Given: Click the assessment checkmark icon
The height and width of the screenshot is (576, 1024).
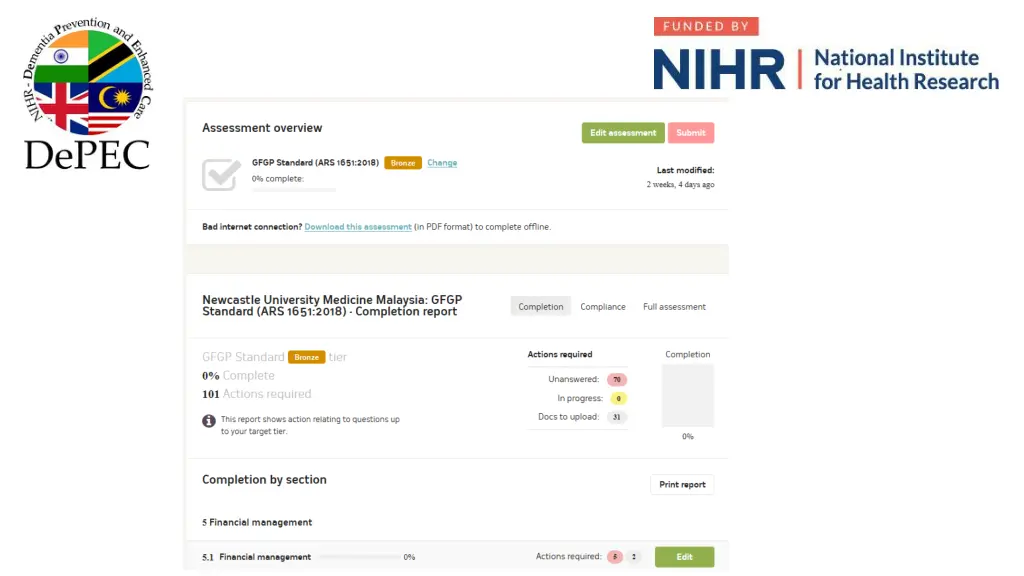Looking at the screenshot, I should (x=221, y=174).
